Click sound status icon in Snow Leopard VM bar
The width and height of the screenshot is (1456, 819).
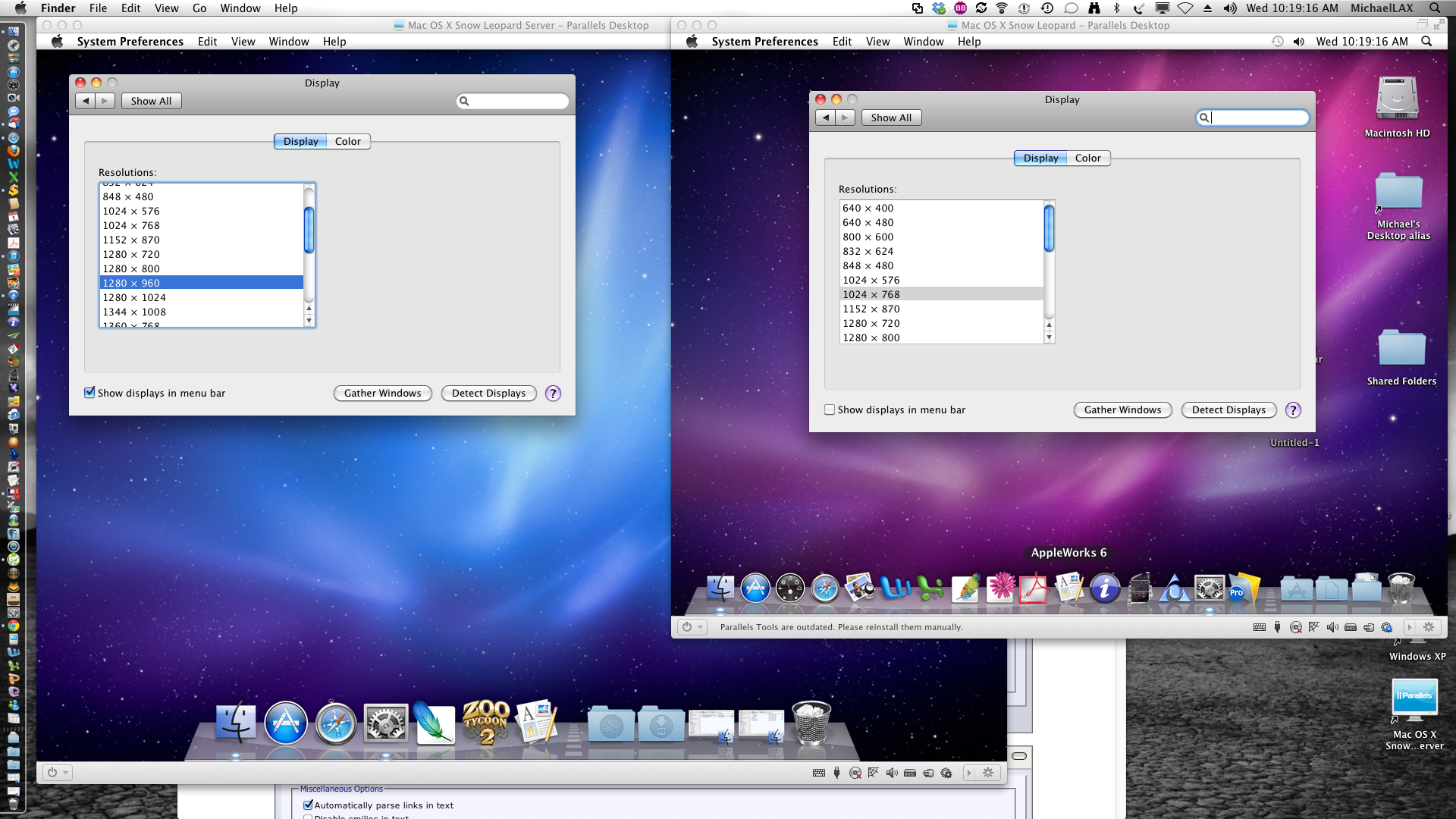[1332, 627]
